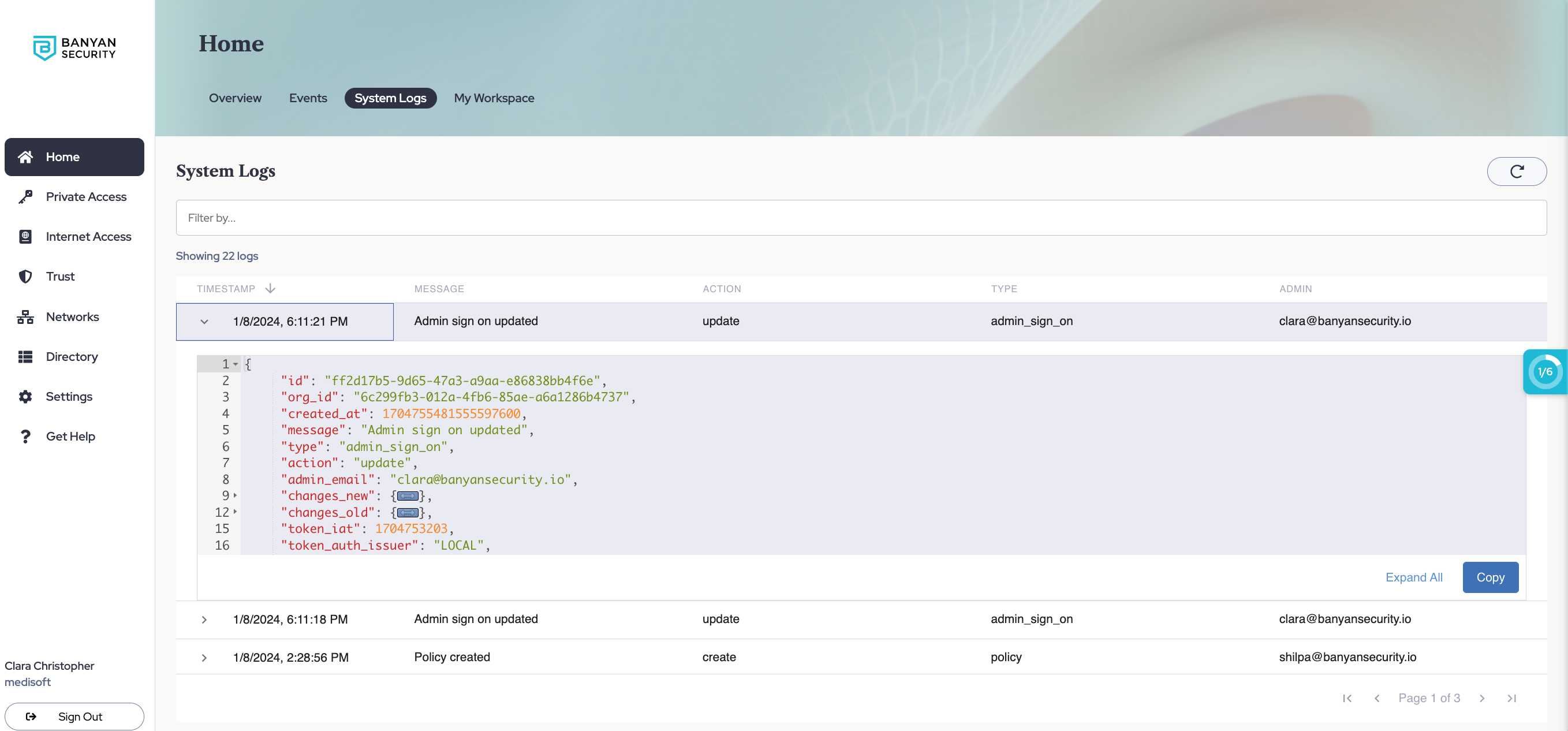
Task: Switch to the My Workspace tab
Action: (494, 98)
